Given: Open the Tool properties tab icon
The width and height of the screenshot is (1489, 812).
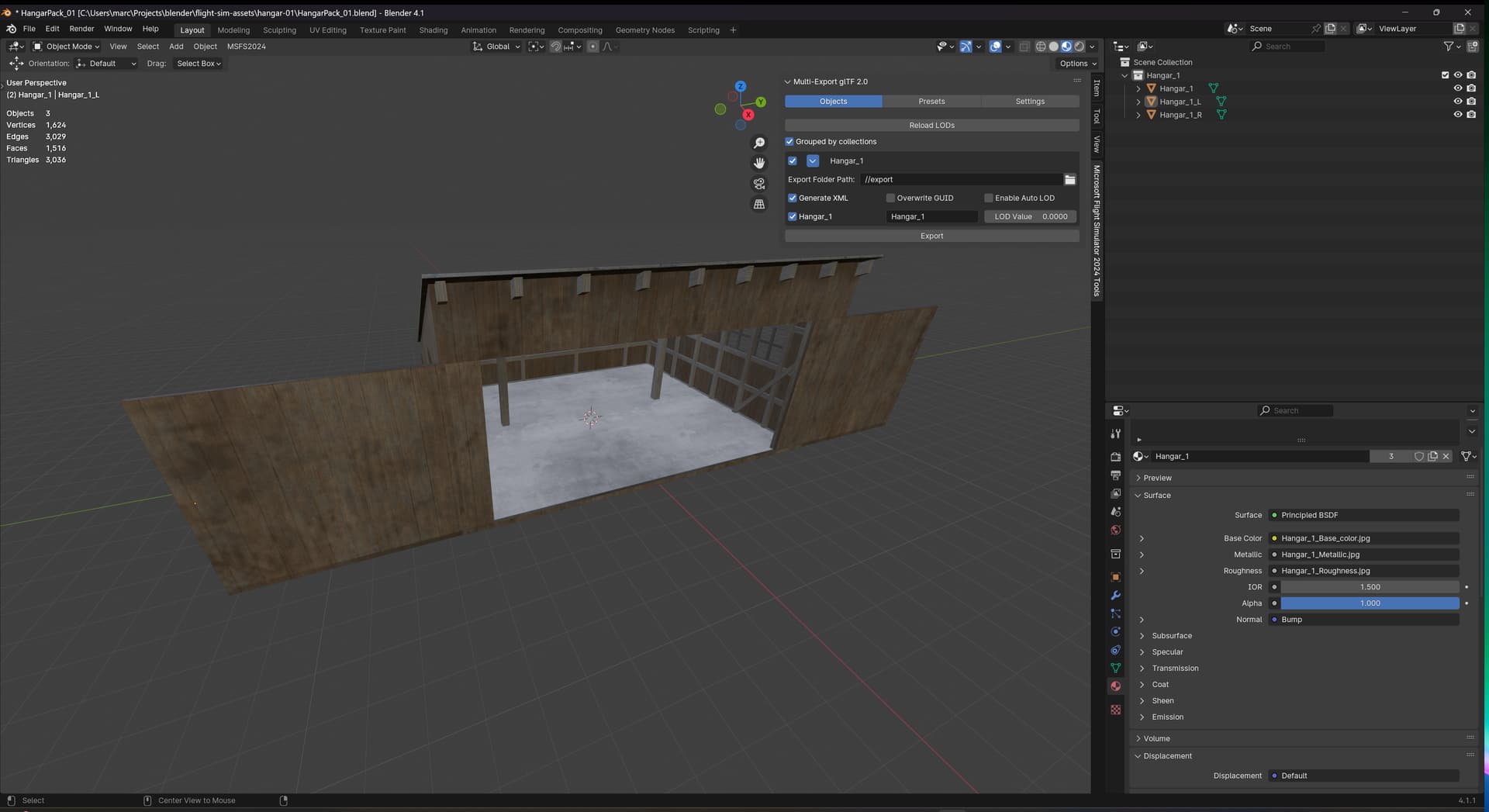Looking at the screenshot, I should click(1115, 434).
